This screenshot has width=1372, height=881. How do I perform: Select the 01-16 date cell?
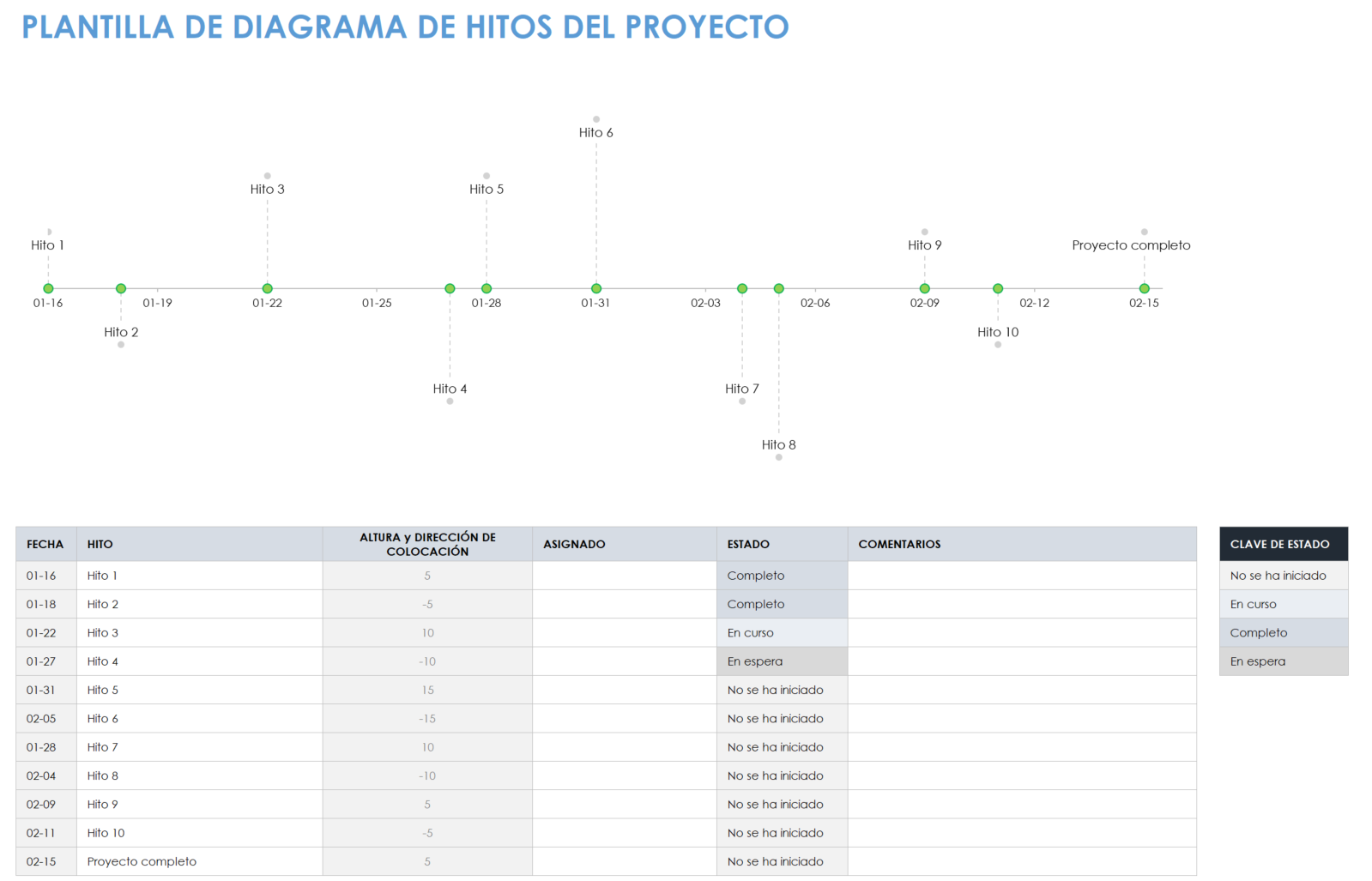(46, 576)
